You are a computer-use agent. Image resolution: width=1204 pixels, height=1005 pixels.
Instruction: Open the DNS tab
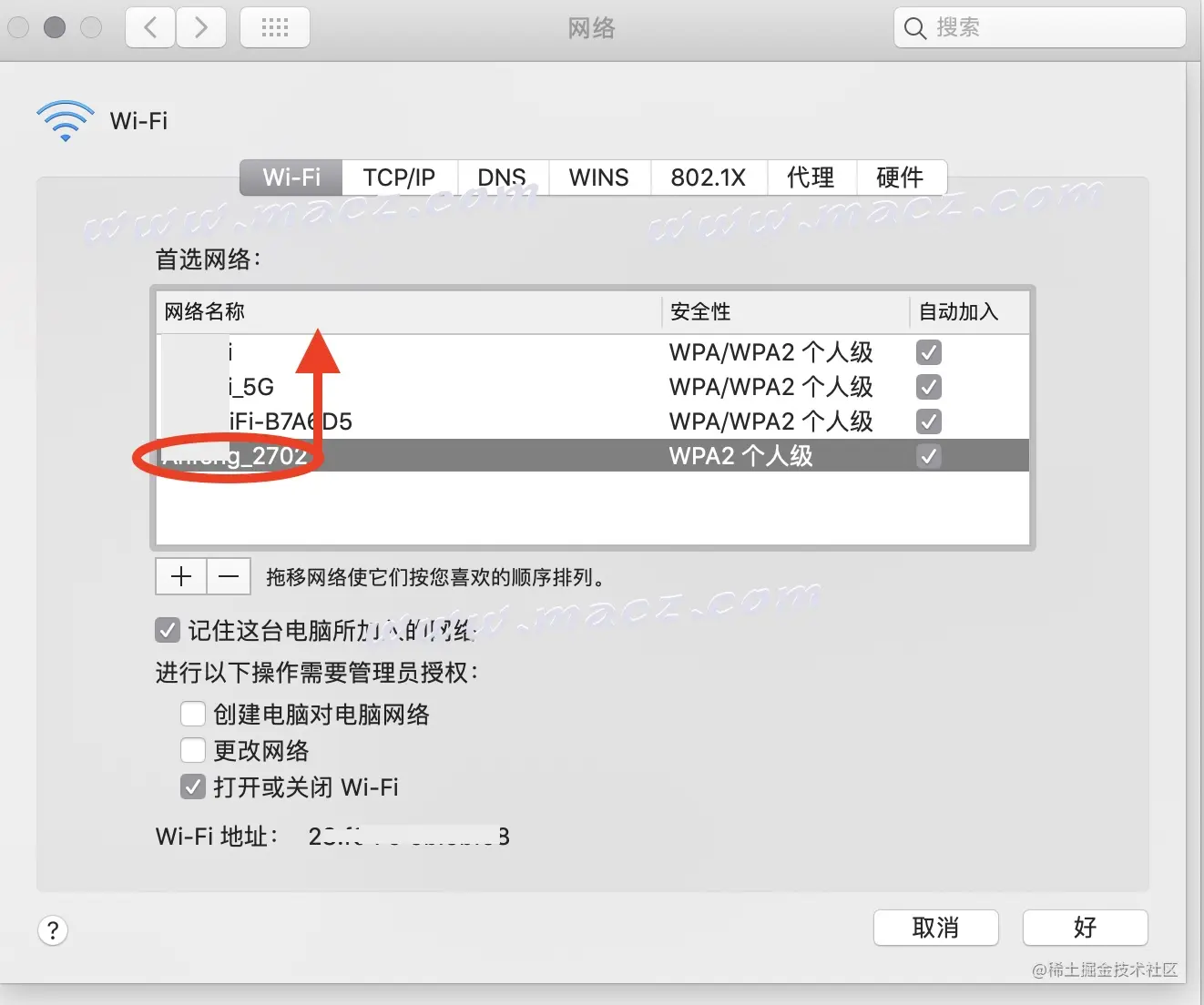(502, 178)
